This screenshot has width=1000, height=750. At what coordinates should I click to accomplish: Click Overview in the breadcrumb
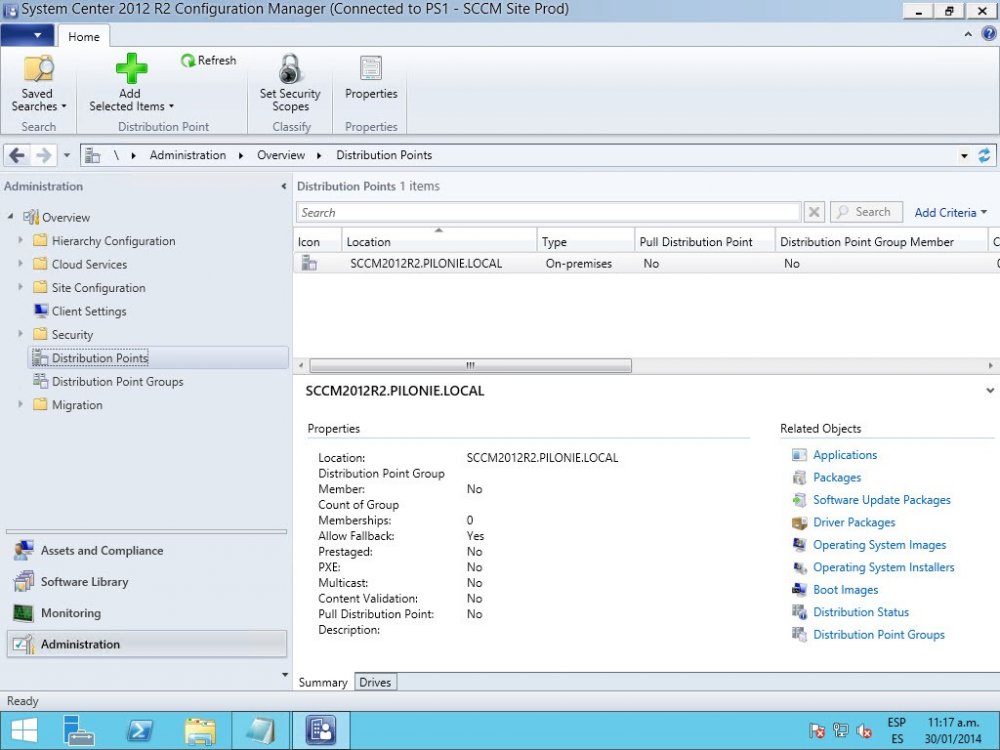pos(281,155)
